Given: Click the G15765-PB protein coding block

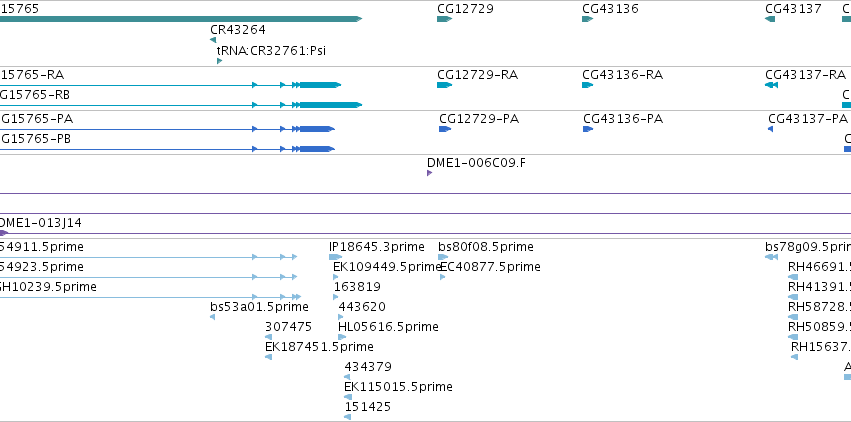Looking at the screenshot, I should pyautogui.click(x=317, y=149).
